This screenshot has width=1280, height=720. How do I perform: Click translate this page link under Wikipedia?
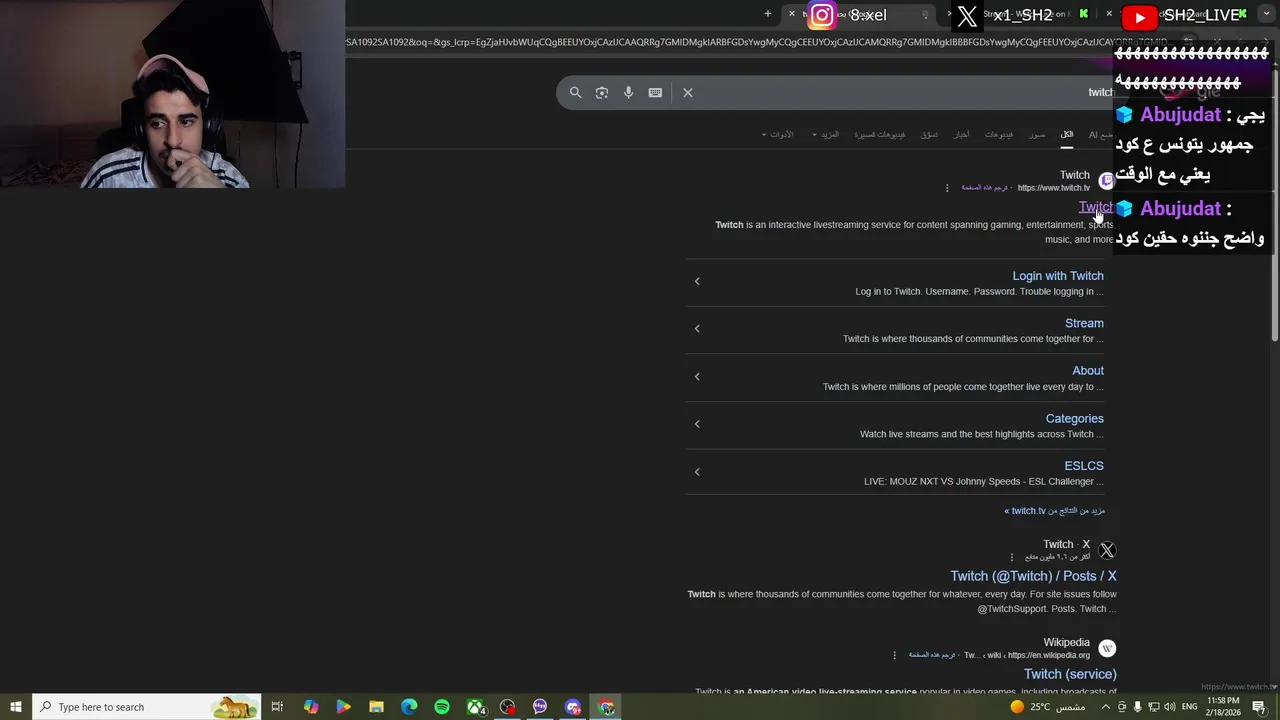tap(932, 655)
